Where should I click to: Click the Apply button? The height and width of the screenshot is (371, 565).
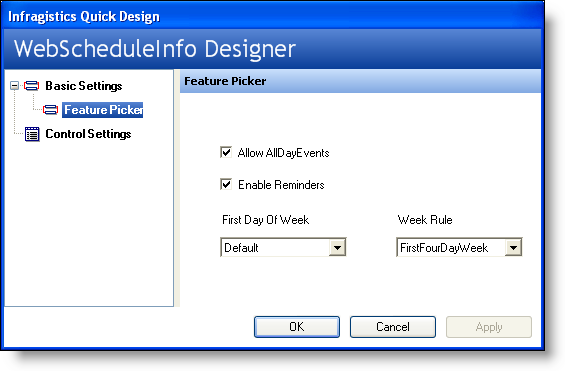tap(489, 327)
